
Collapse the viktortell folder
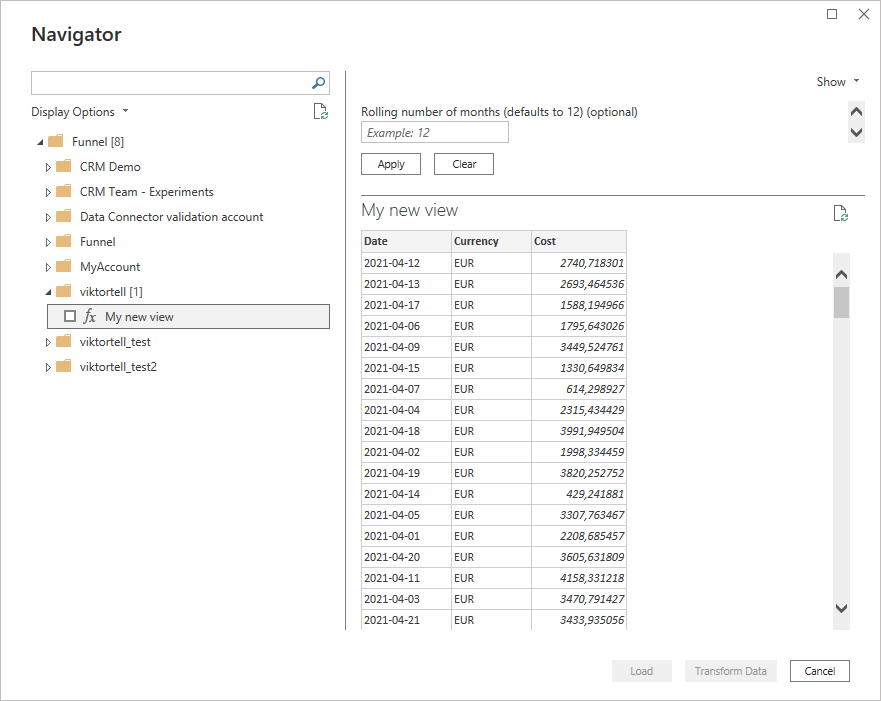[48, 292]
